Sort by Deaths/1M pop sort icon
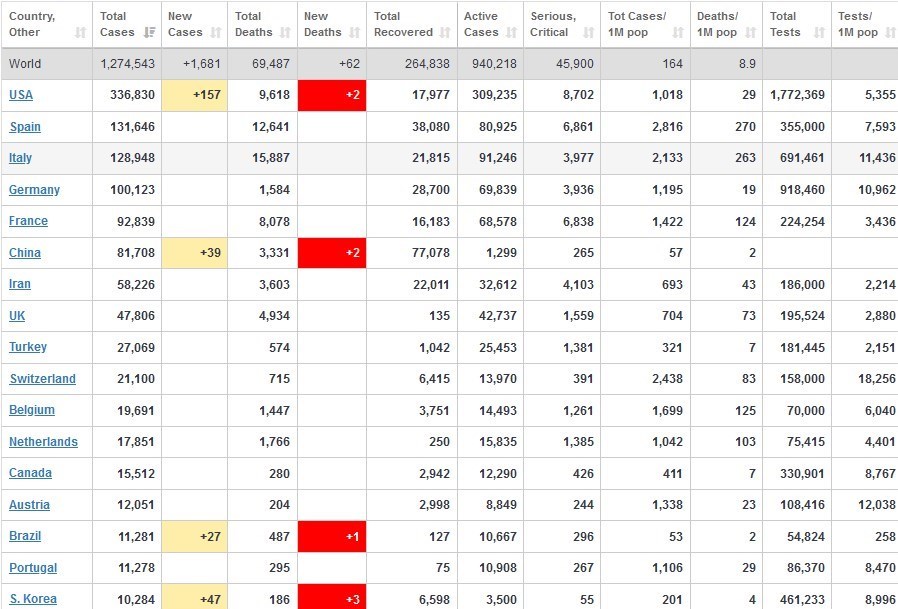Screen dimensions: 898x609 click(750, 33)
